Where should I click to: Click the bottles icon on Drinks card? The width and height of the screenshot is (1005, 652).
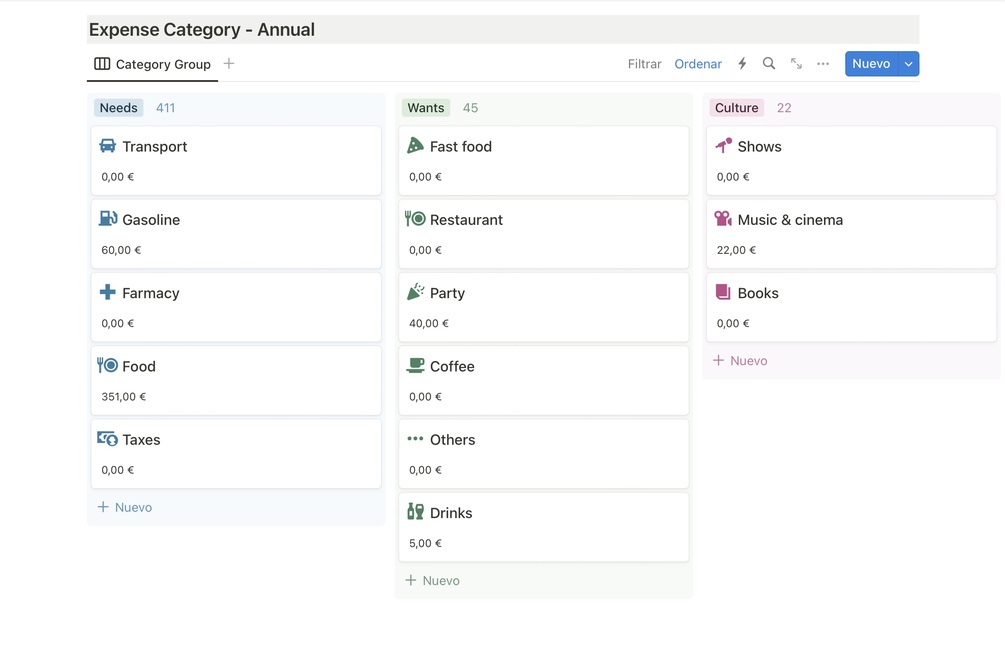tap(415, 512)
